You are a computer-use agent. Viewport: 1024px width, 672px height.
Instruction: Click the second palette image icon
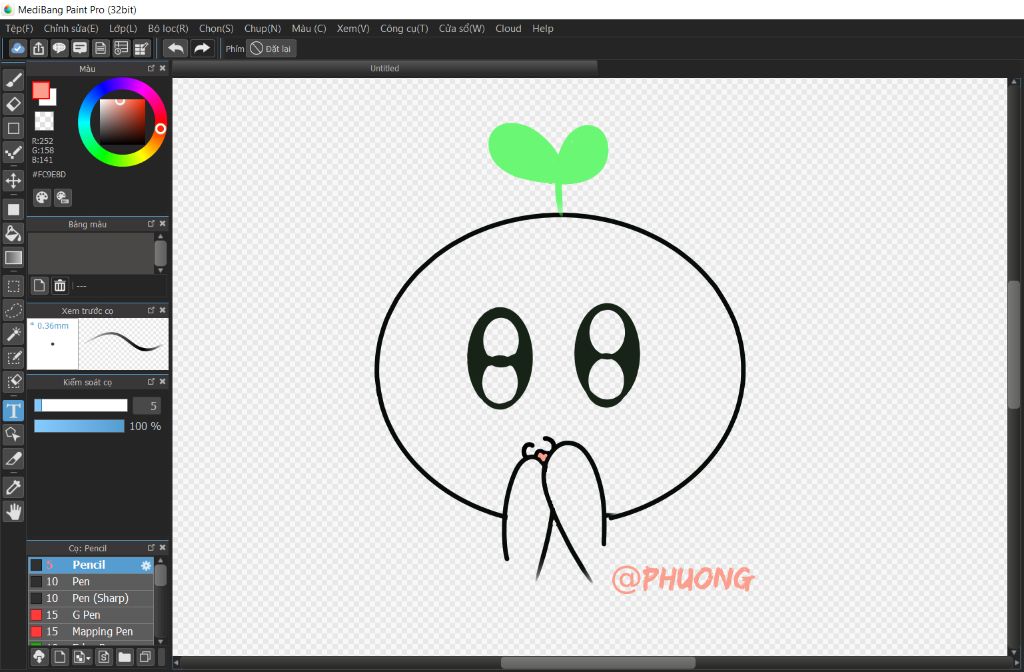tap(63, 197)
